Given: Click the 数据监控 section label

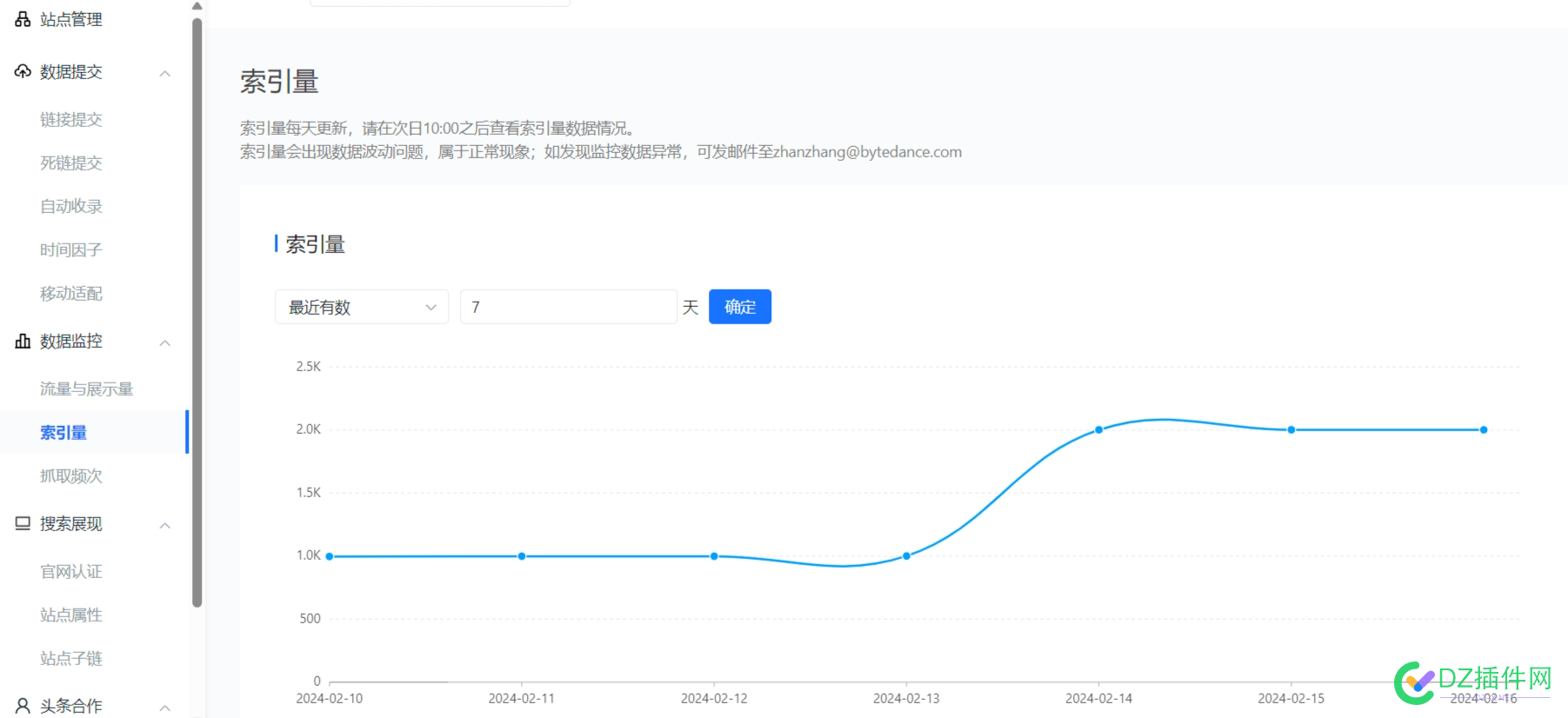Looking at the screenshot, I should pyautogui.click(x=71, y=341).
